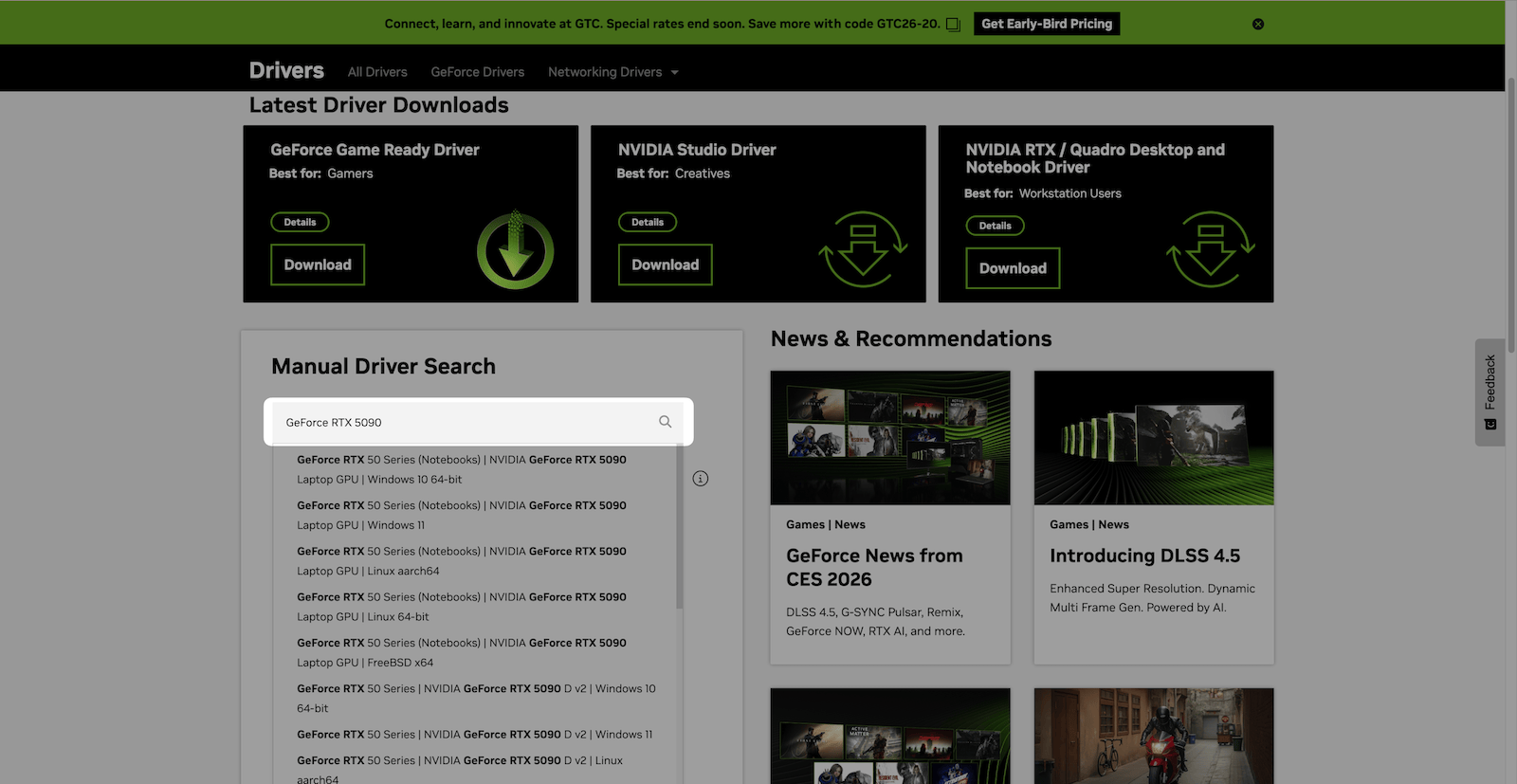Click the suggestions list scrollbar

click(x=680, y=526)
